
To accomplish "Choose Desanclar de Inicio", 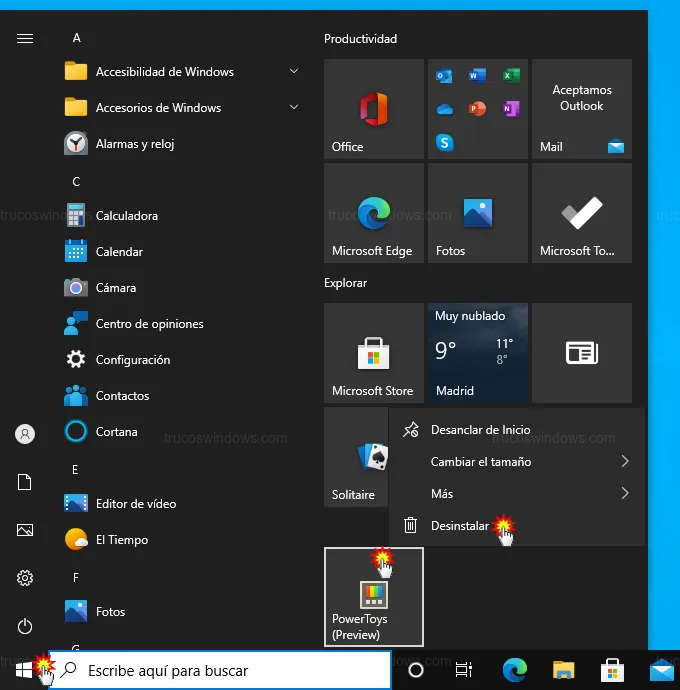I will 480,430.
